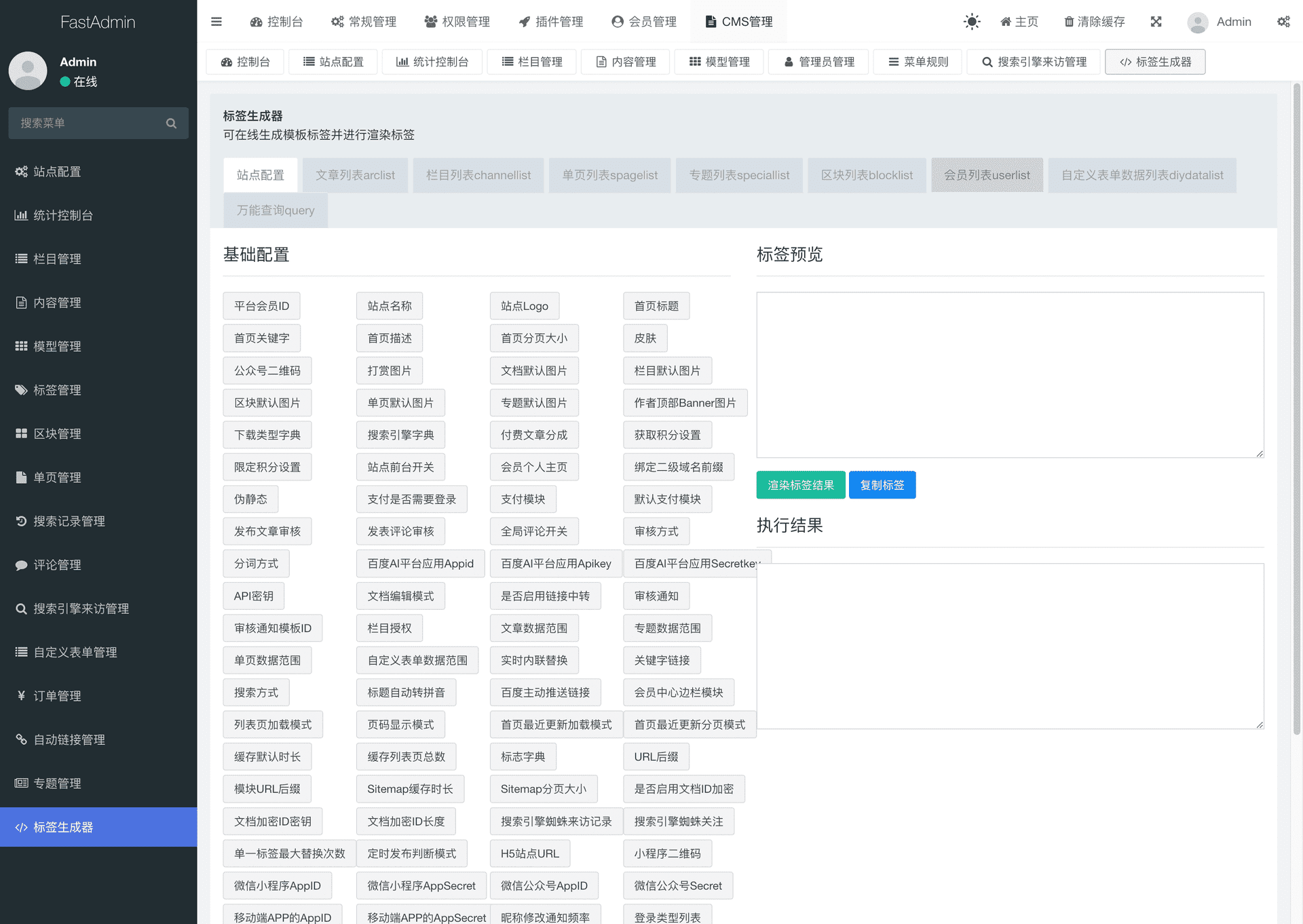Viewport: 1303px width, 924px height.
Task: Switch to the 文章列表arclist tab
Action: [x=355, y=175]
